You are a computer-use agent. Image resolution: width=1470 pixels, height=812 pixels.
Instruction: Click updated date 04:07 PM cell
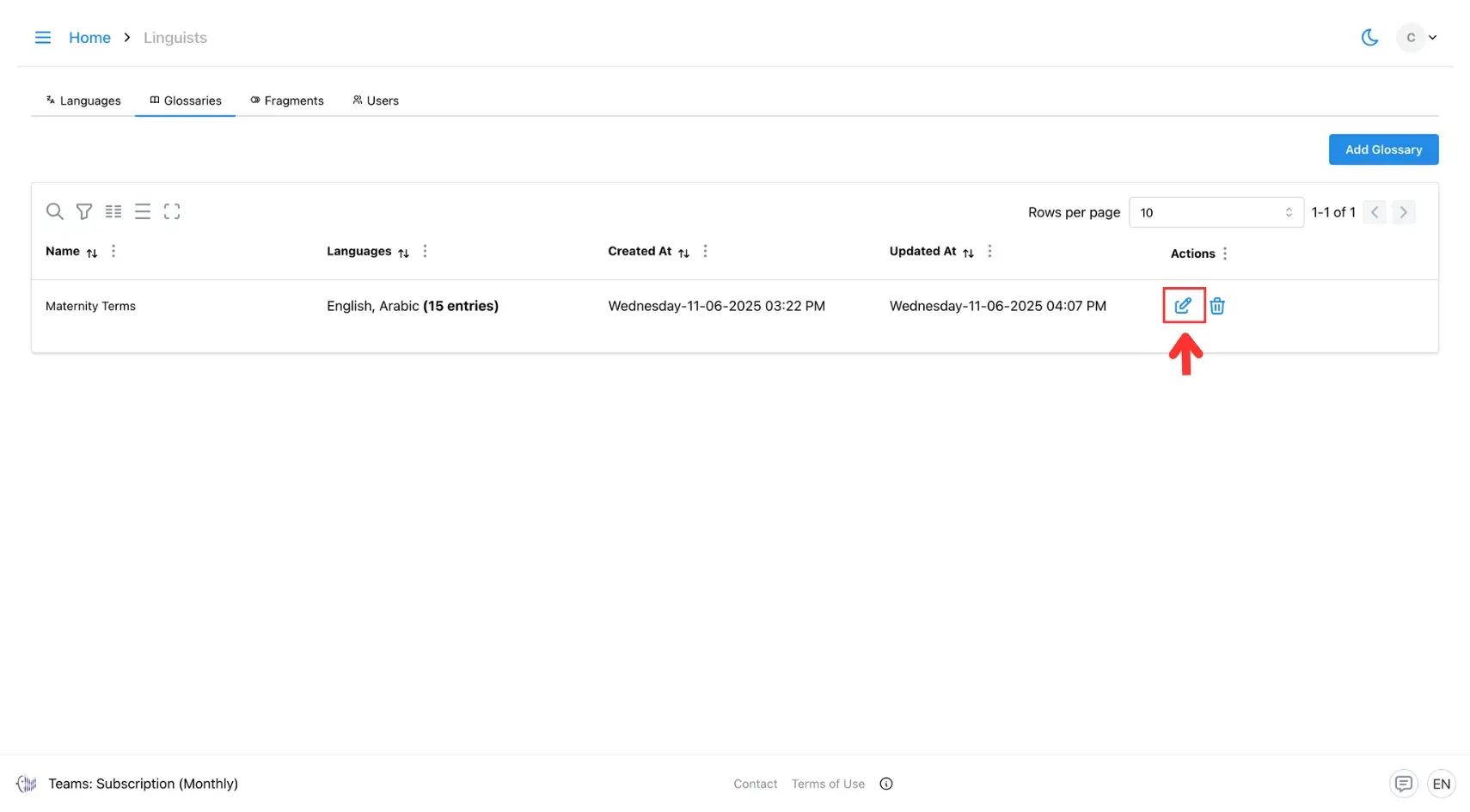tap(998, 306)
